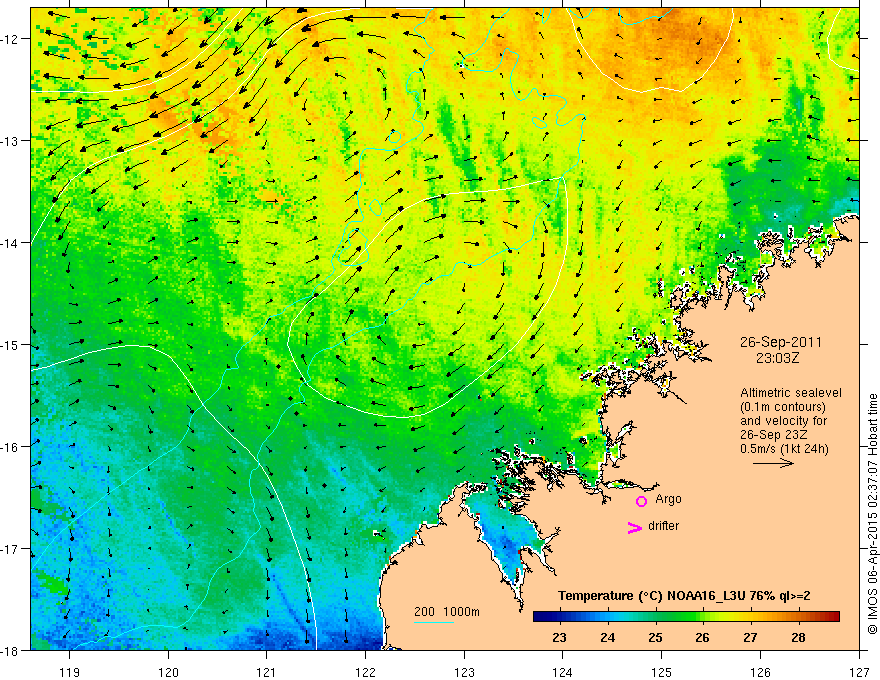Click the longitude label 122
Image resolution: width=880 pixels, height=680 pixels.
(x=365, y=672)
